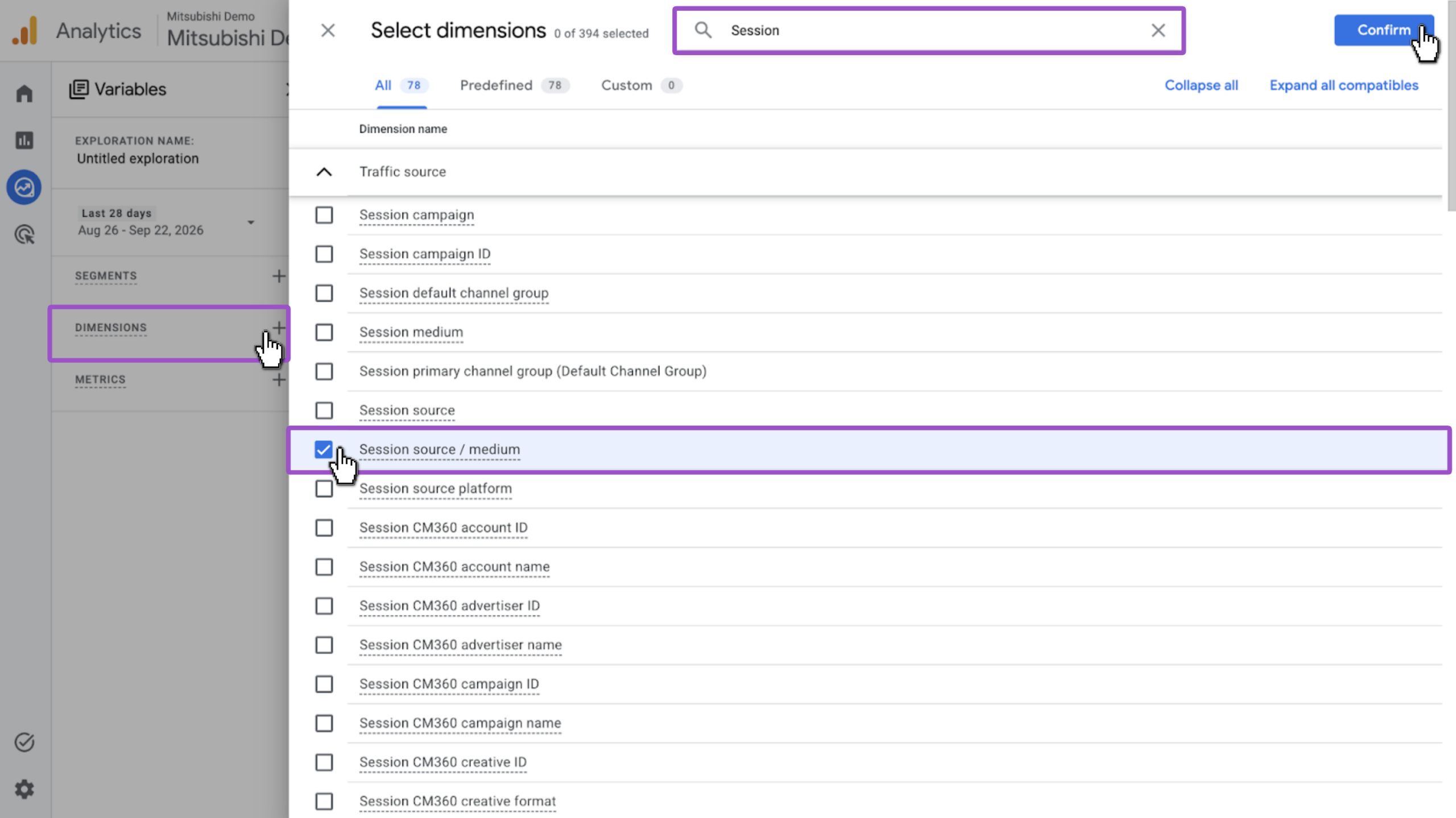Uncheck the Session source / medium checkbox
Screen dimensions: 1456x818
[x=324, y=449]
